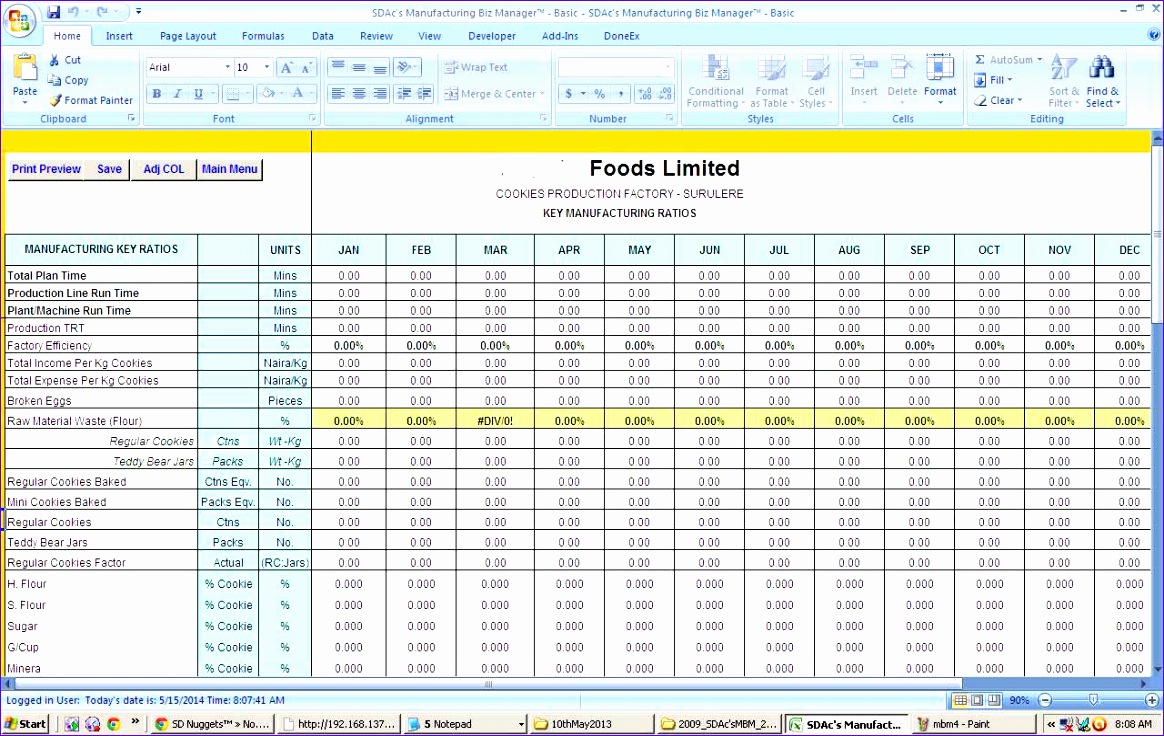Open the Fill Color dropdown arrow

click(281, 93)
